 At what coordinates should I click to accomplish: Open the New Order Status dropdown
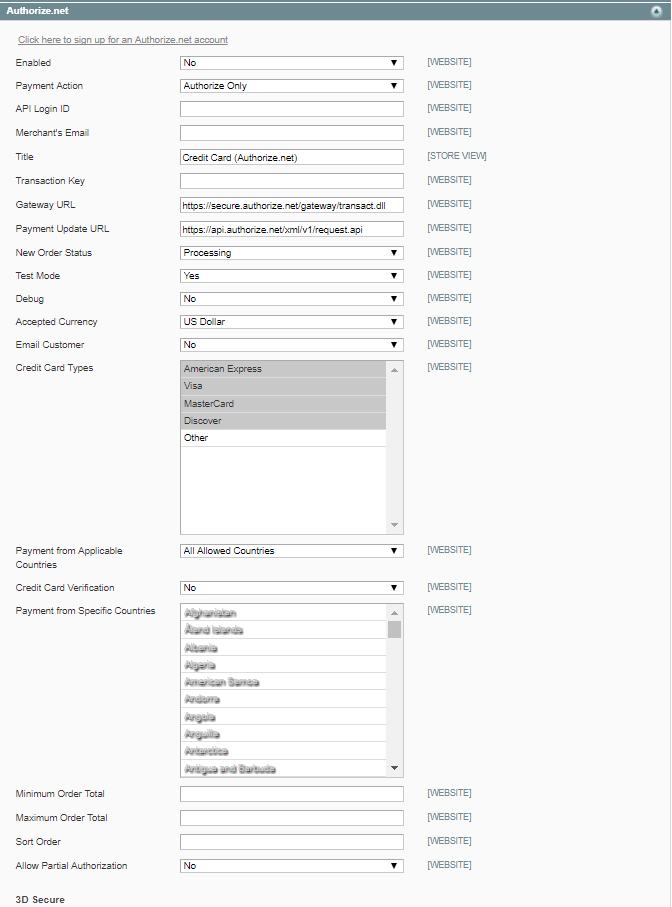[x=291, y=253]
